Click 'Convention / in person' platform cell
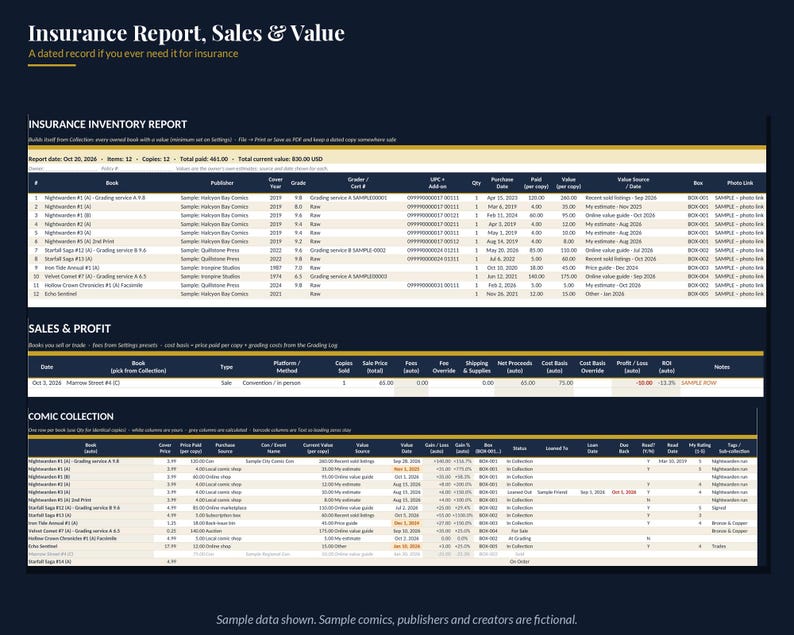 271,383
